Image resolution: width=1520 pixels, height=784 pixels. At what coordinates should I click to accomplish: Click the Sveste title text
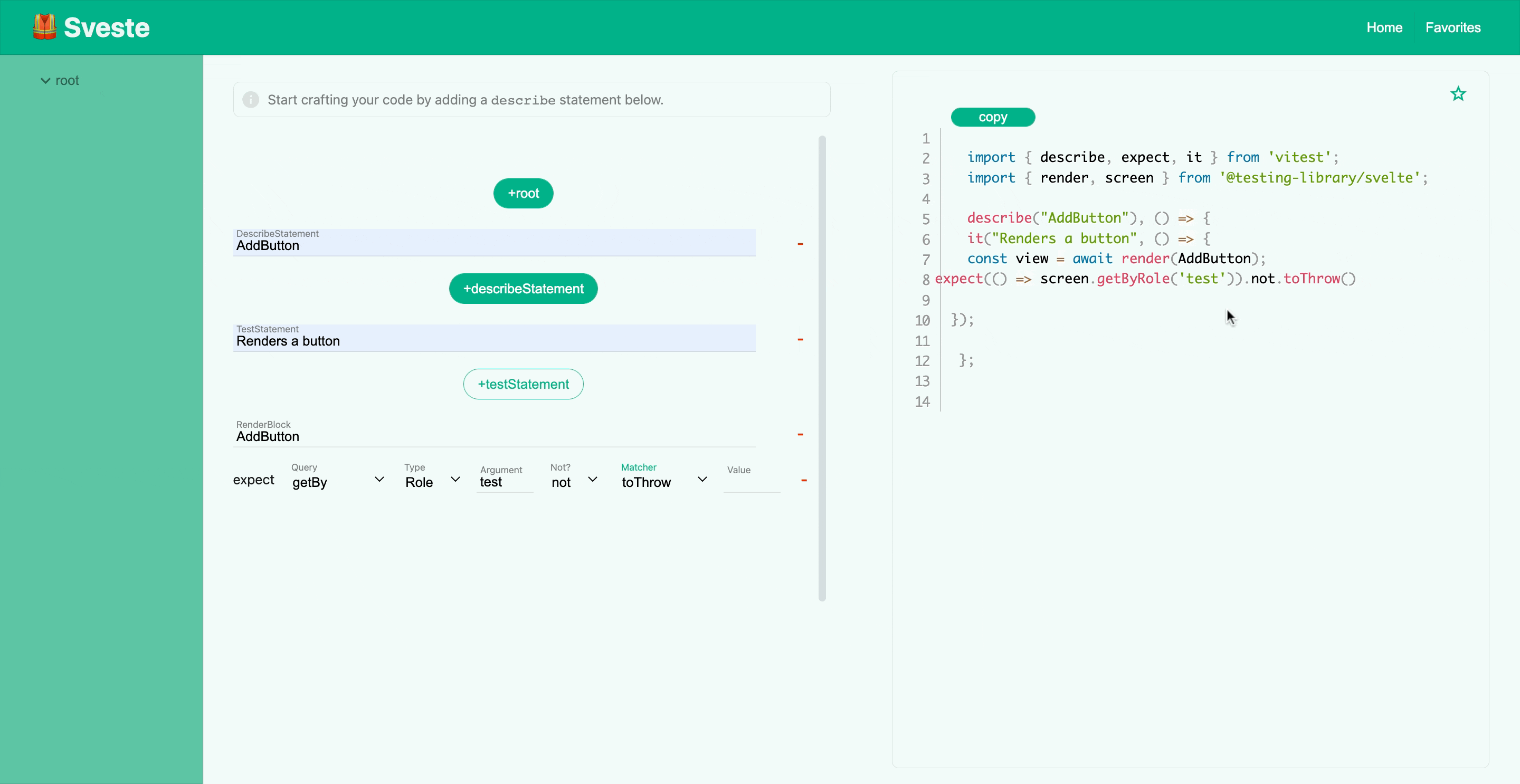[x=106, y=28]
